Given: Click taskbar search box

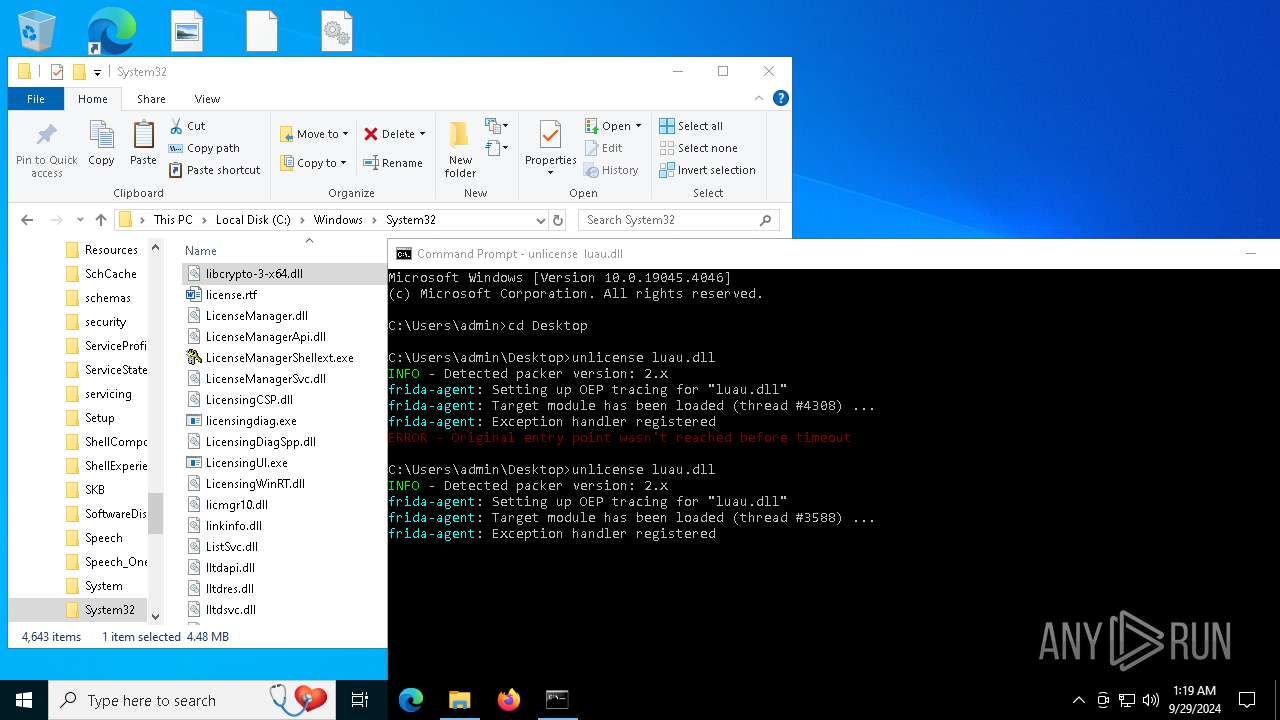Looking at the screenshot, I should coord(193,700).
